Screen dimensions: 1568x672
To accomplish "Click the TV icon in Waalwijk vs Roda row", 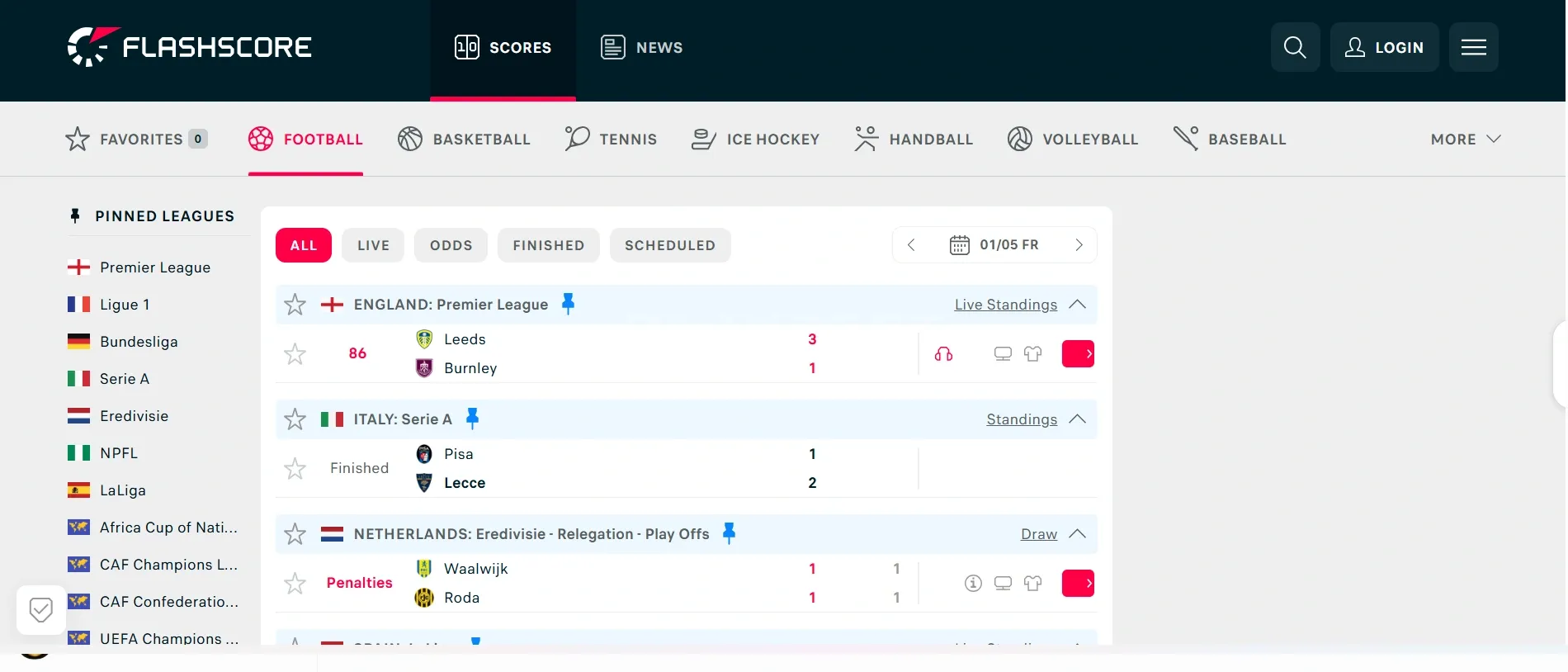I will [1003, 584].
